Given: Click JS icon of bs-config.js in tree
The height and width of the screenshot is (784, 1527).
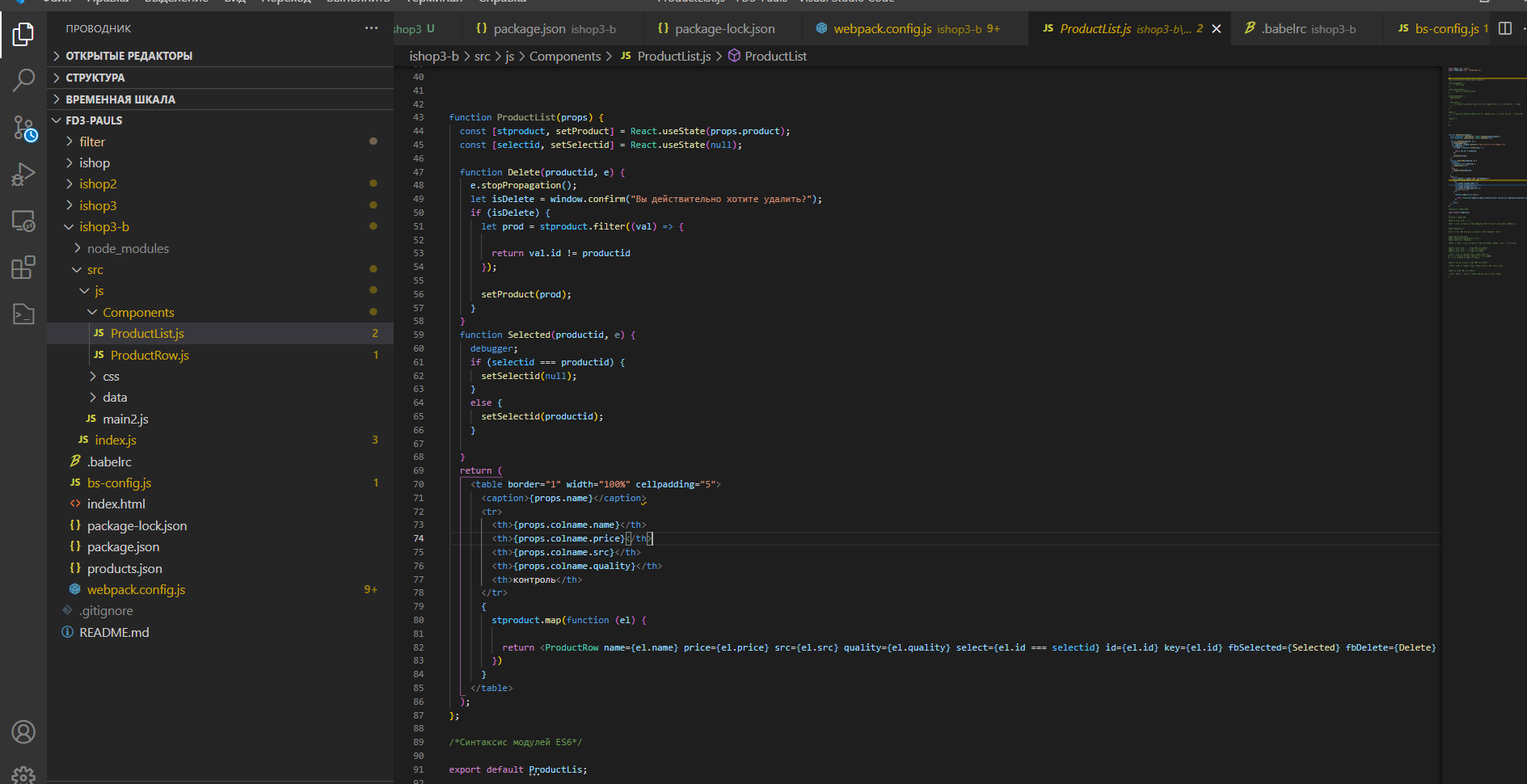Looking at the screenshot, I should [75, 483].
